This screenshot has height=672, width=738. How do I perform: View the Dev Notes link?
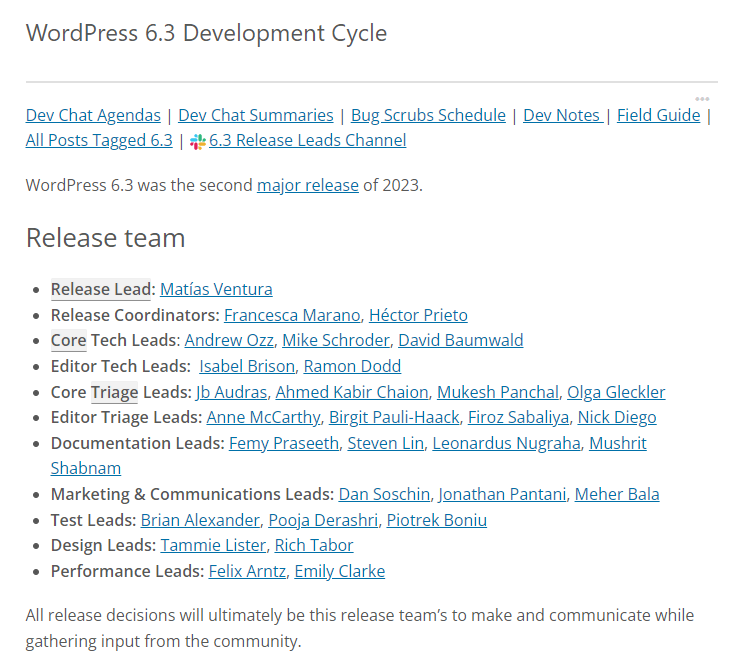pyautogui.click(x=562, y=115)
